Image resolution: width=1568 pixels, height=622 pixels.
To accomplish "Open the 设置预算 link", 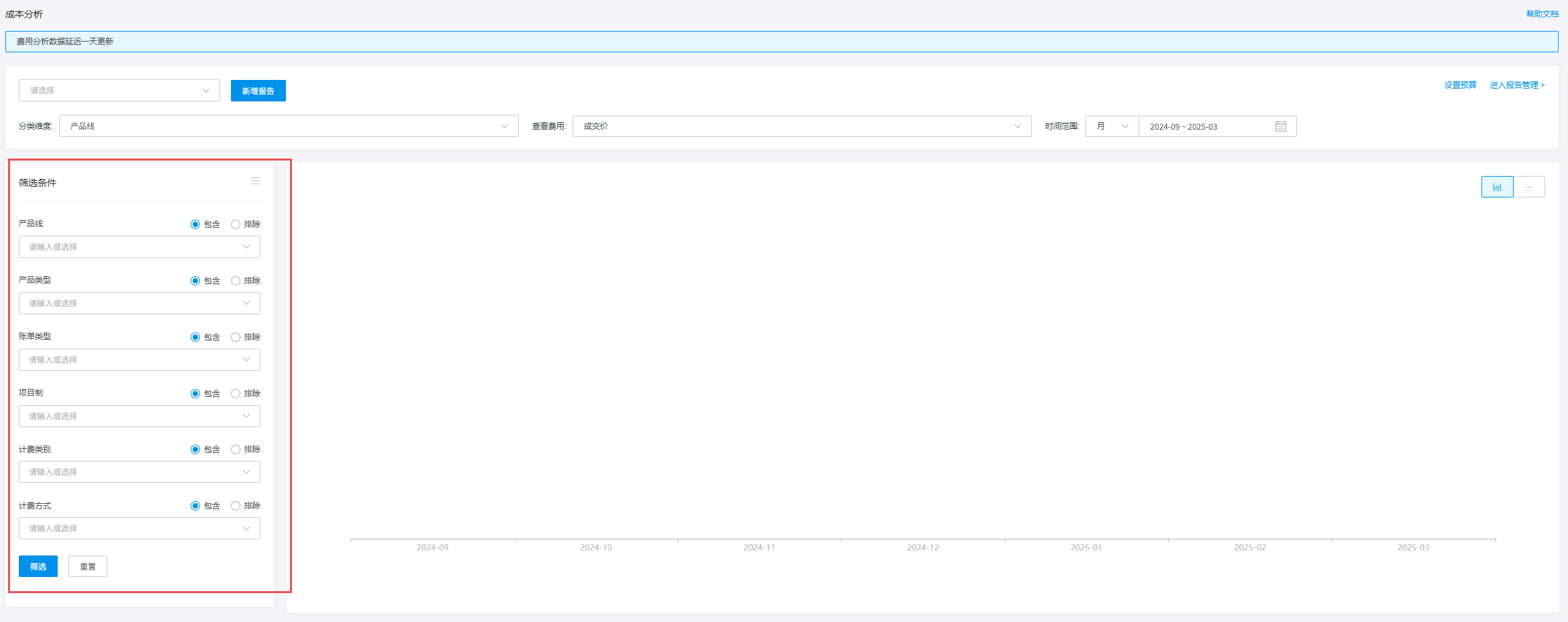I will (1460, 85).
